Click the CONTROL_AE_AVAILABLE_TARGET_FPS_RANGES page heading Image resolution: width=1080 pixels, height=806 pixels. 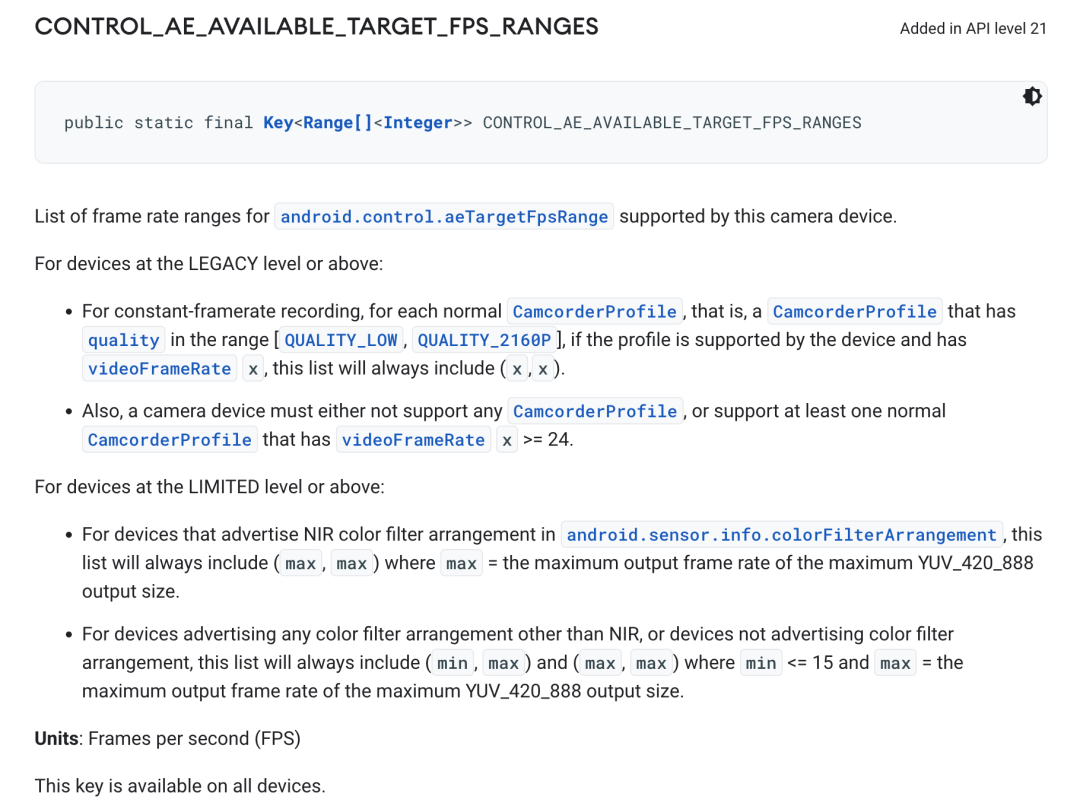316,27
